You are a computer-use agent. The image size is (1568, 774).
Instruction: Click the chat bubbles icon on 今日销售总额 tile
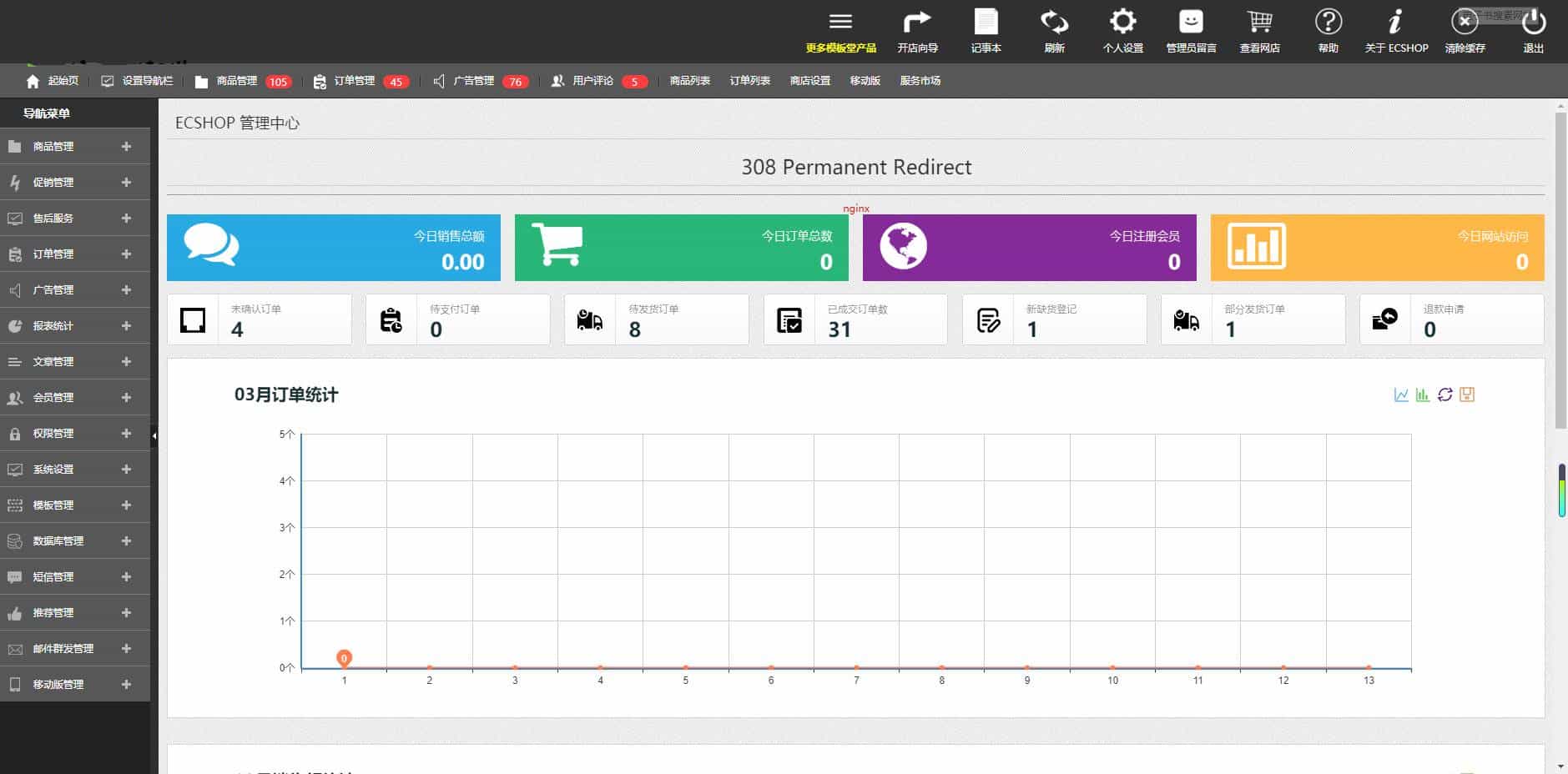point(211,244)
